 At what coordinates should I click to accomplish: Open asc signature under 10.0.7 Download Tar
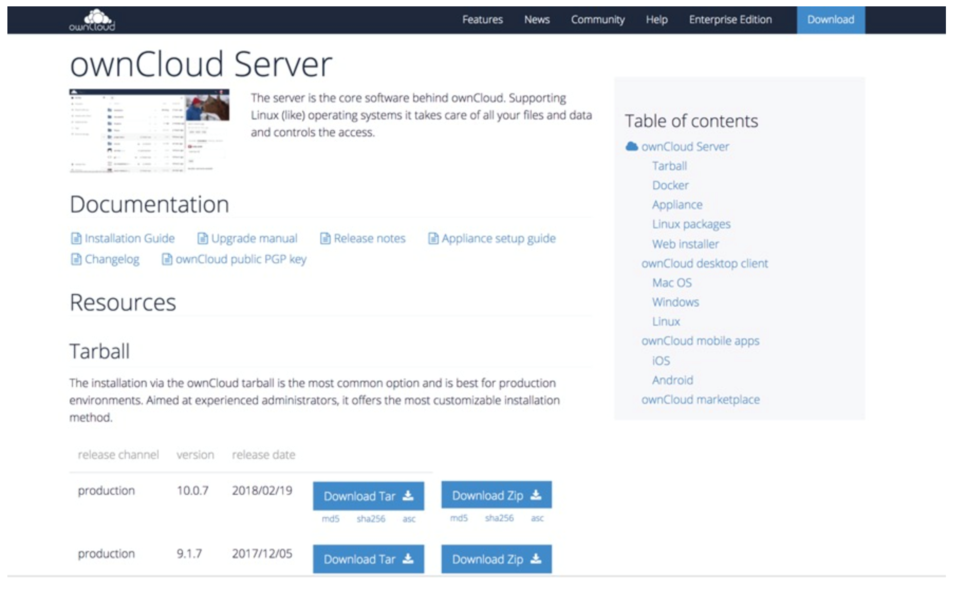[x=409, y=519]
